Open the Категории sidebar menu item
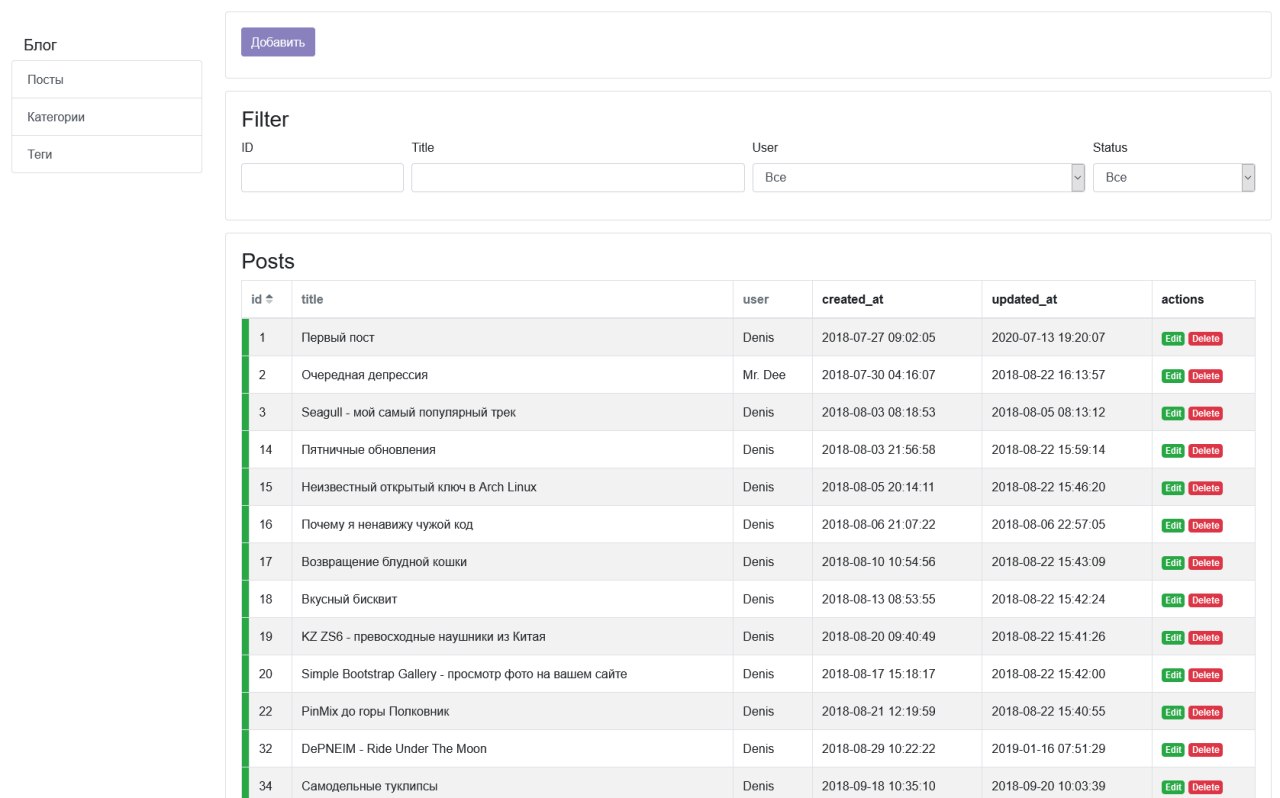The height and width of the screenshot is (798, 1280). click(x=107, y=117)
